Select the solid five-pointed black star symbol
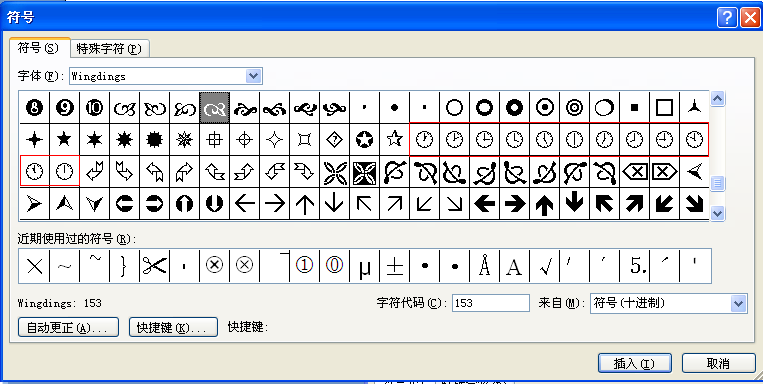 64,140
